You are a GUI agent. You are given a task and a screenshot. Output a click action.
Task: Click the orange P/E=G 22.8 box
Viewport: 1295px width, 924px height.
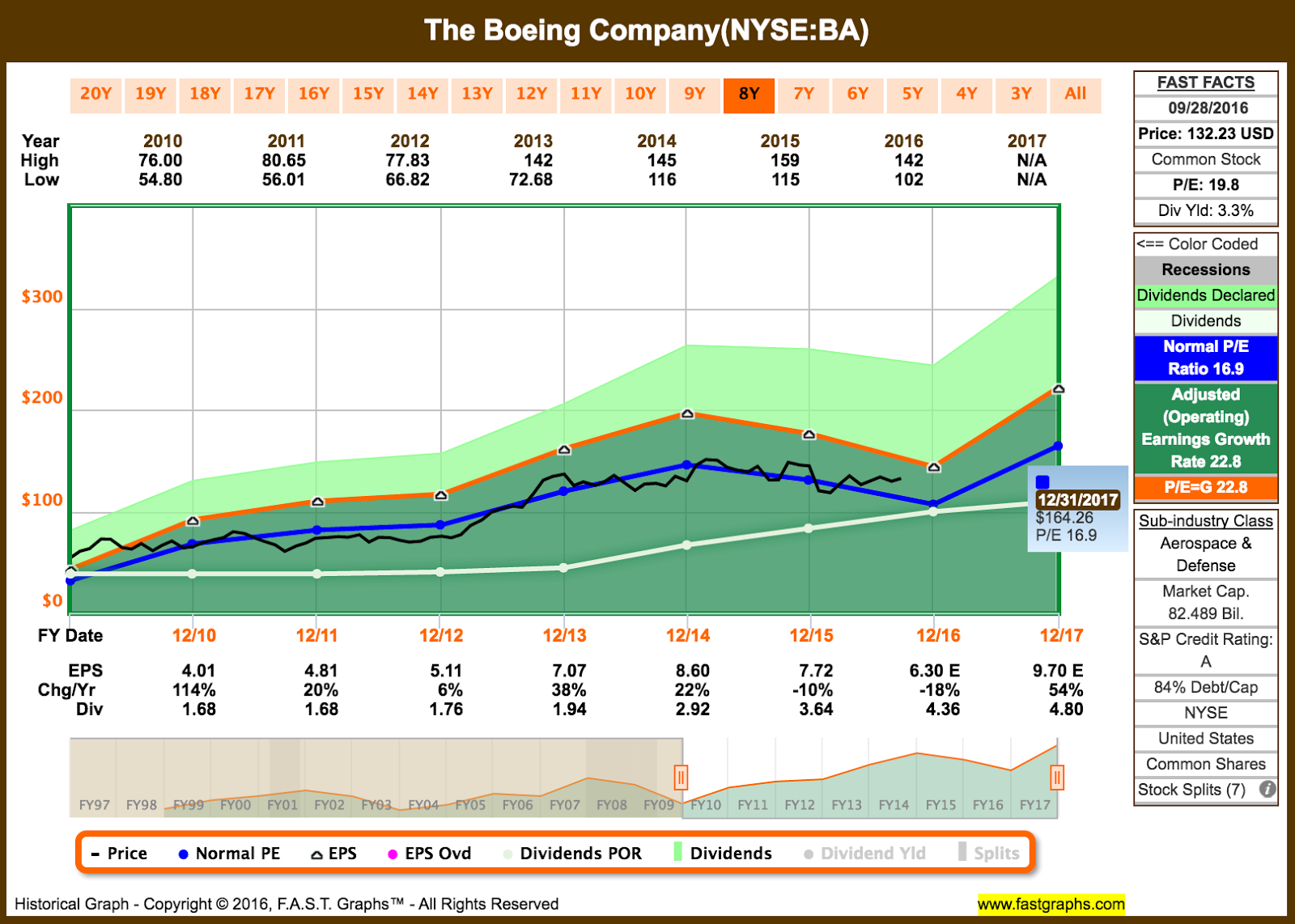pyautogui.click(x=1206, y=487)
